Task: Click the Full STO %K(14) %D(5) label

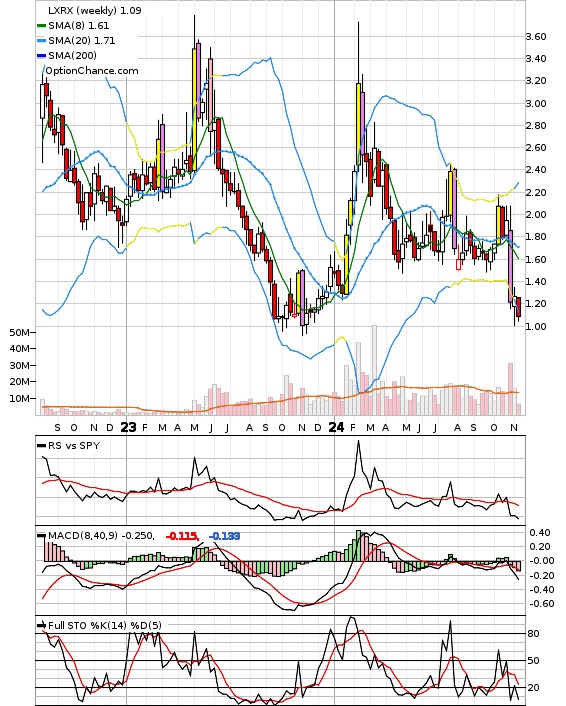Action: (x=104, y=625)
